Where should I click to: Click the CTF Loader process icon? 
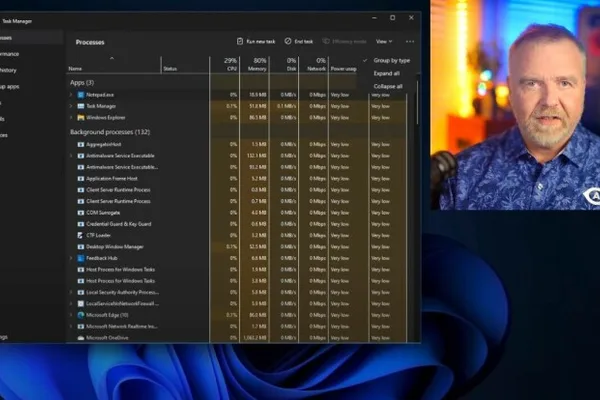click(81, 235)
